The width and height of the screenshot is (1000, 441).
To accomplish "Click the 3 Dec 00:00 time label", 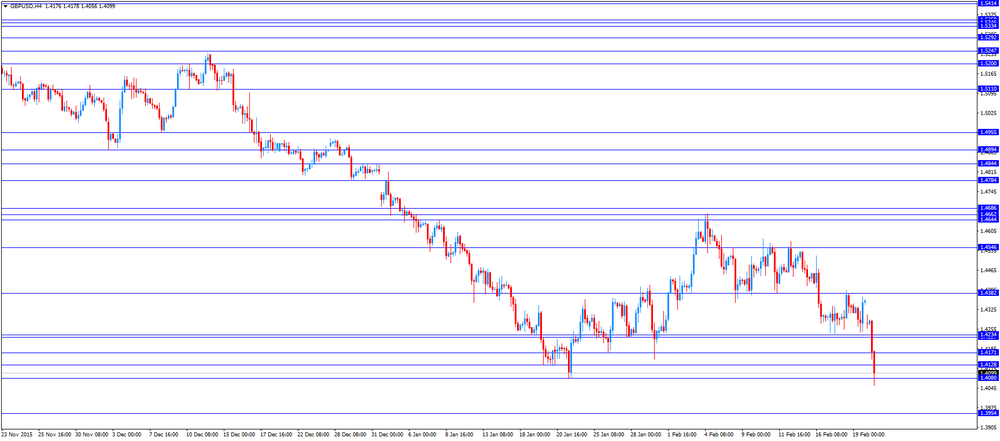I will click(x=126, y=435).
